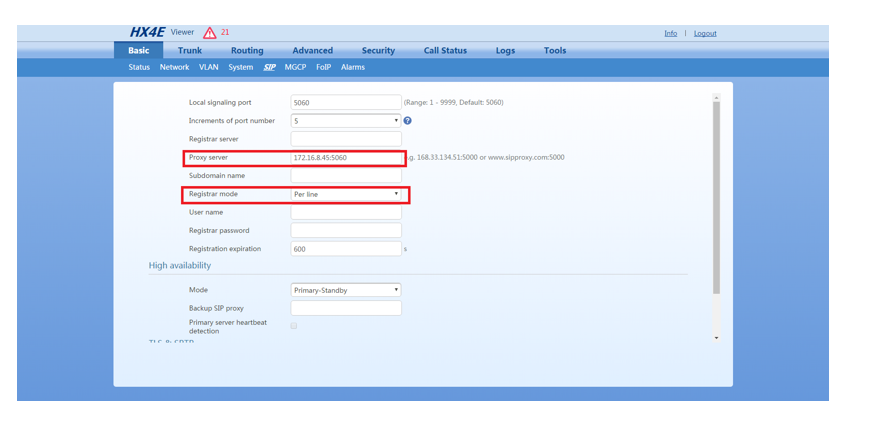
Task: Click the Logout link
Action: tap(705, 34)
